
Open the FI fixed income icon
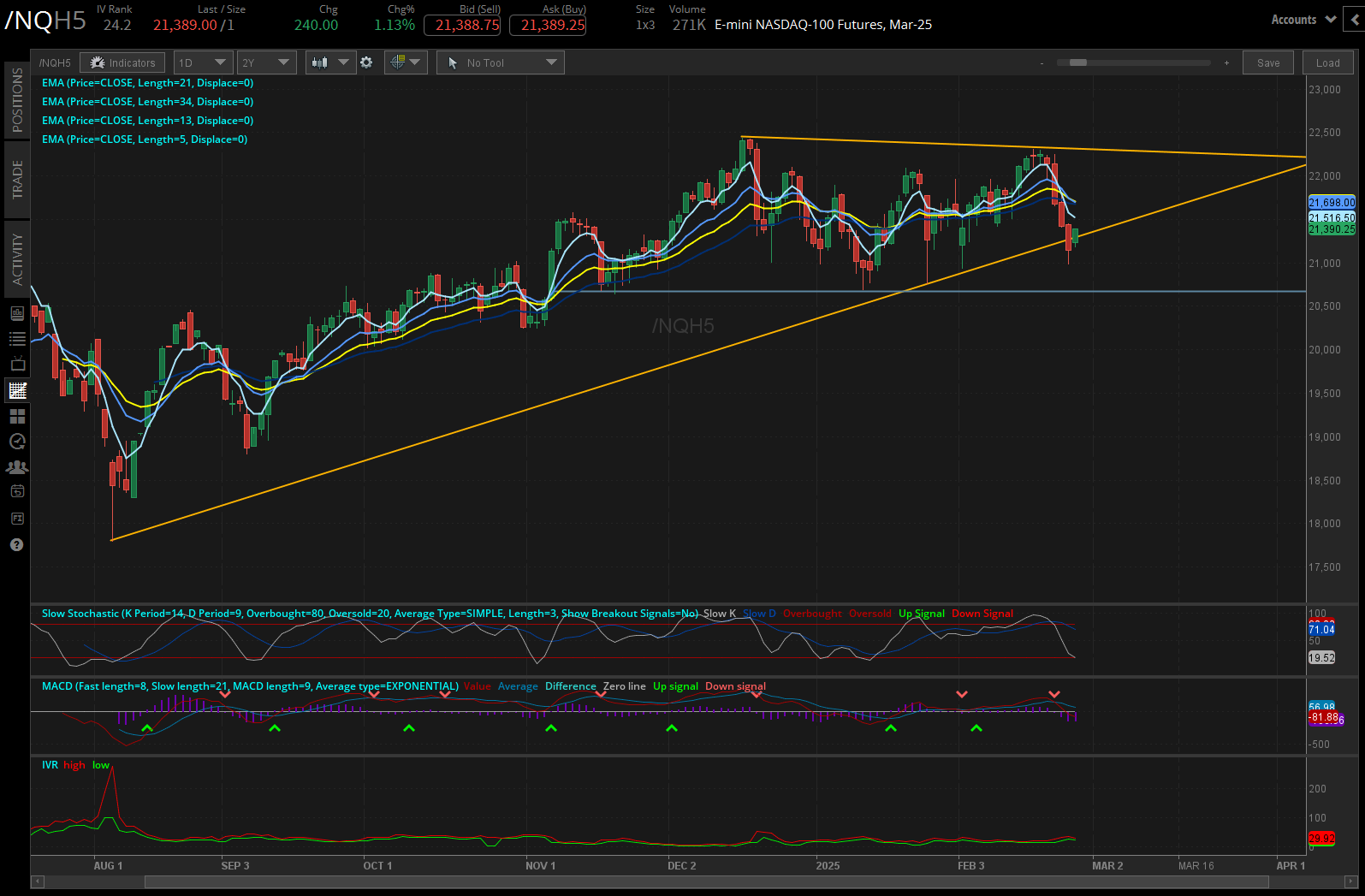17,519
